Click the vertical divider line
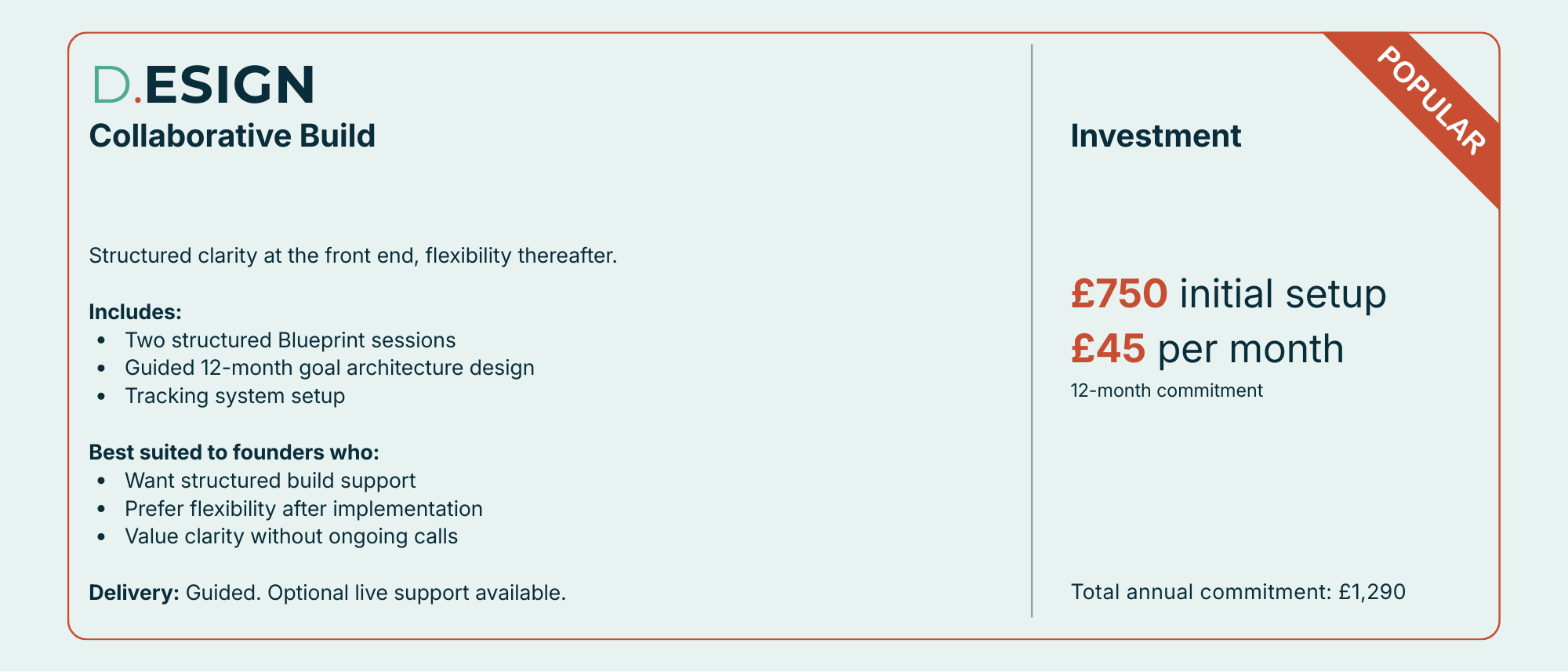This screenshot has height=672, width=1568. point(1032,329)
